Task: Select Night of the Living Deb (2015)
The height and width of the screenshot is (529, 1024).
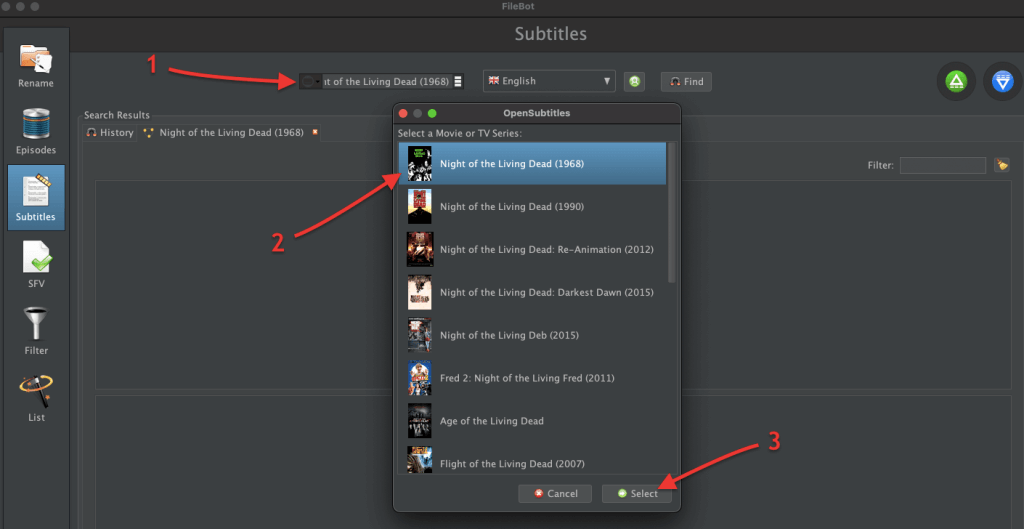Action: (x=532, y=335)
